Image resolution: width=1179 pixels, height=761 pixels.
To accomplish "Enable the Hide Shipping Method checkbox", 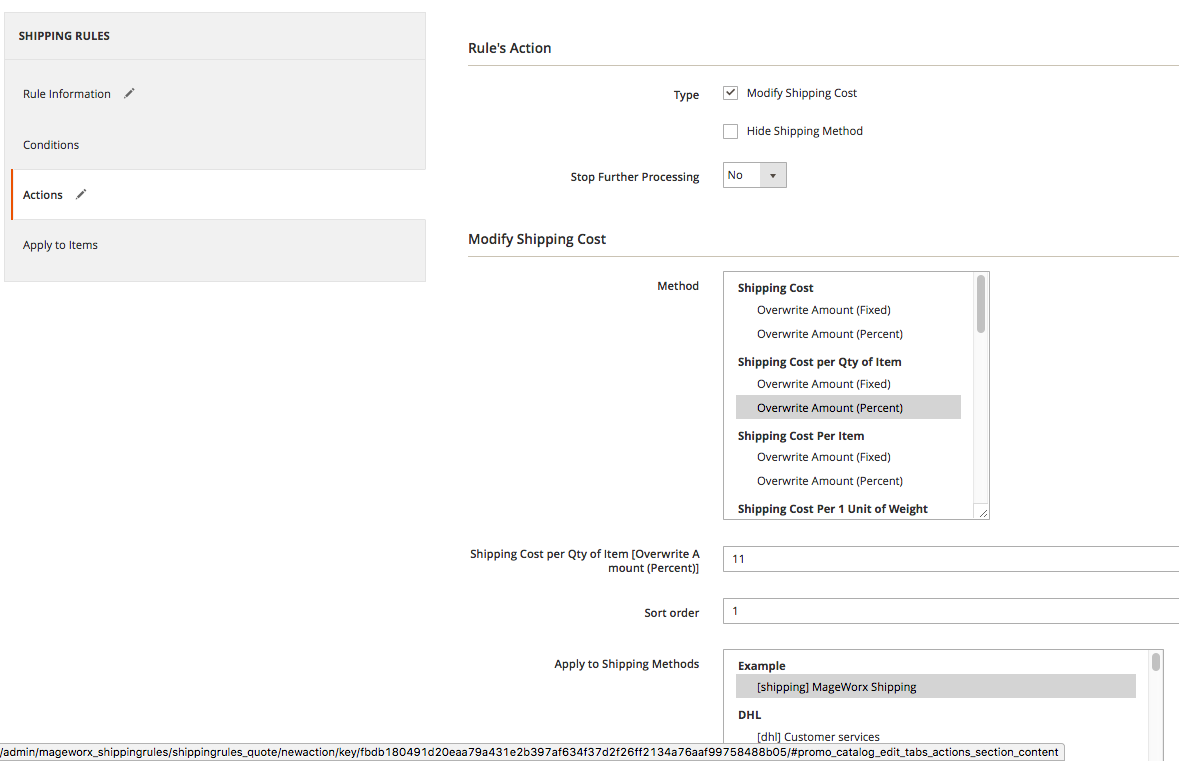I will point(731,131).
